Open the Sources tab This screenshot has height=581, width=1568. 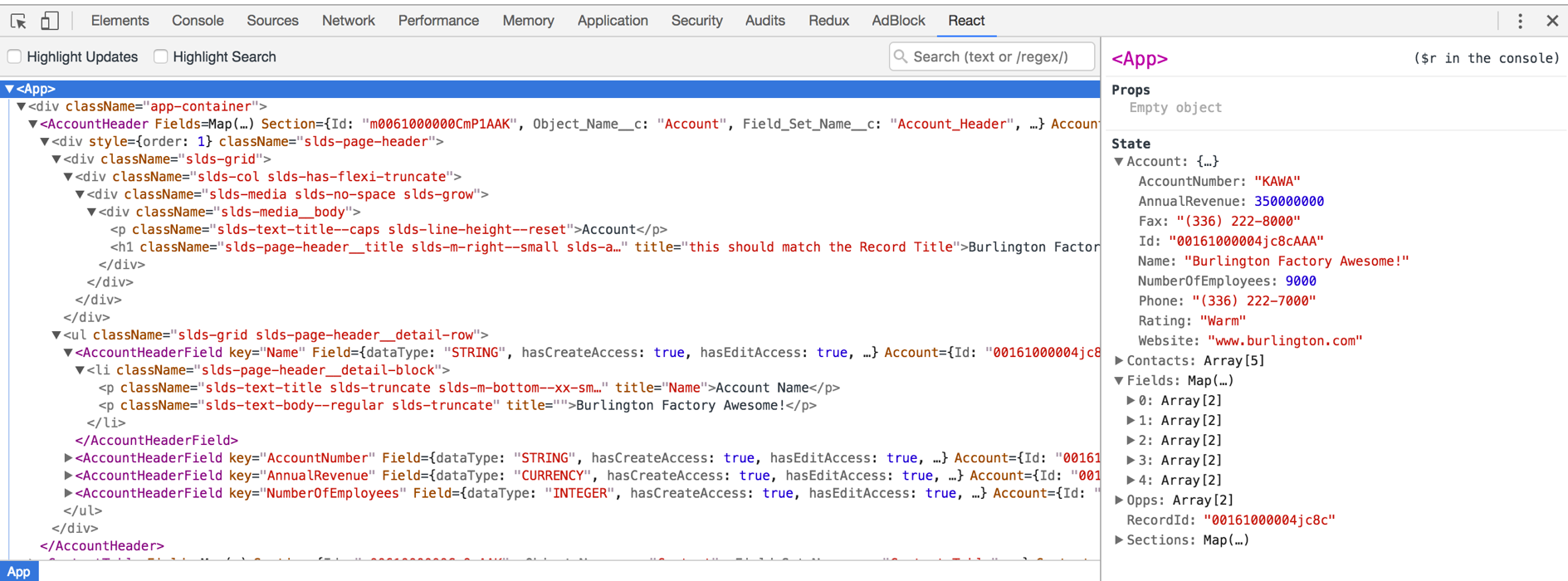(272, 21)
